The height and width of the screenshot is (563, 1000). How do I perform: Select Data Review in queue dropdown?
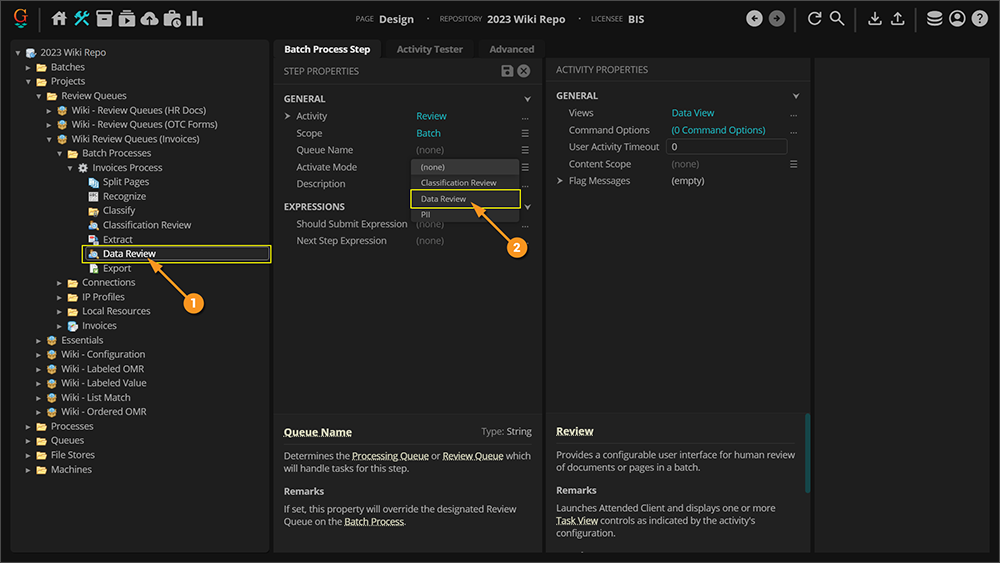(444, 199)
